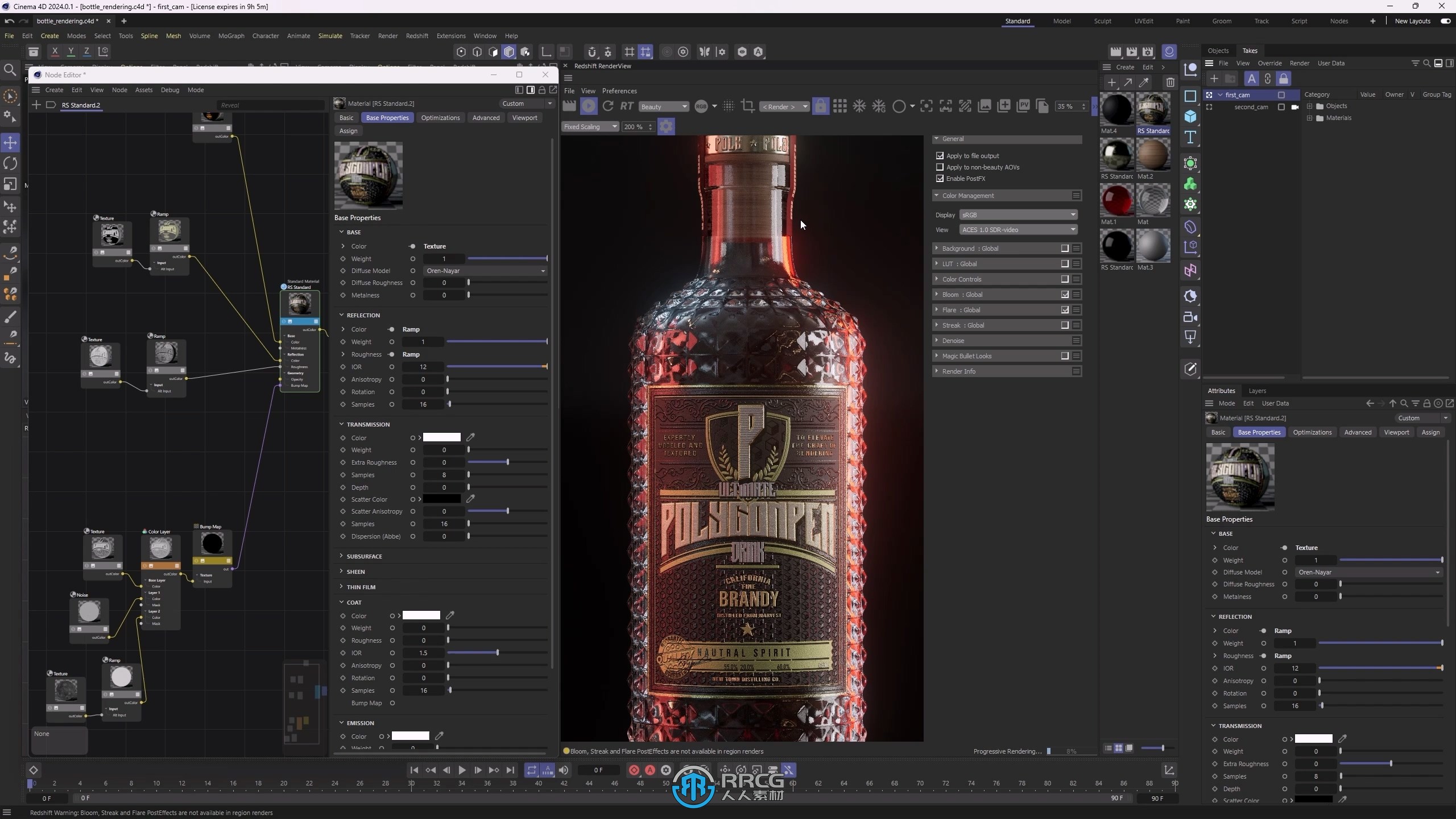Open the Override menu in Takes
1456x819 pixels.
tap(1269, 63)
